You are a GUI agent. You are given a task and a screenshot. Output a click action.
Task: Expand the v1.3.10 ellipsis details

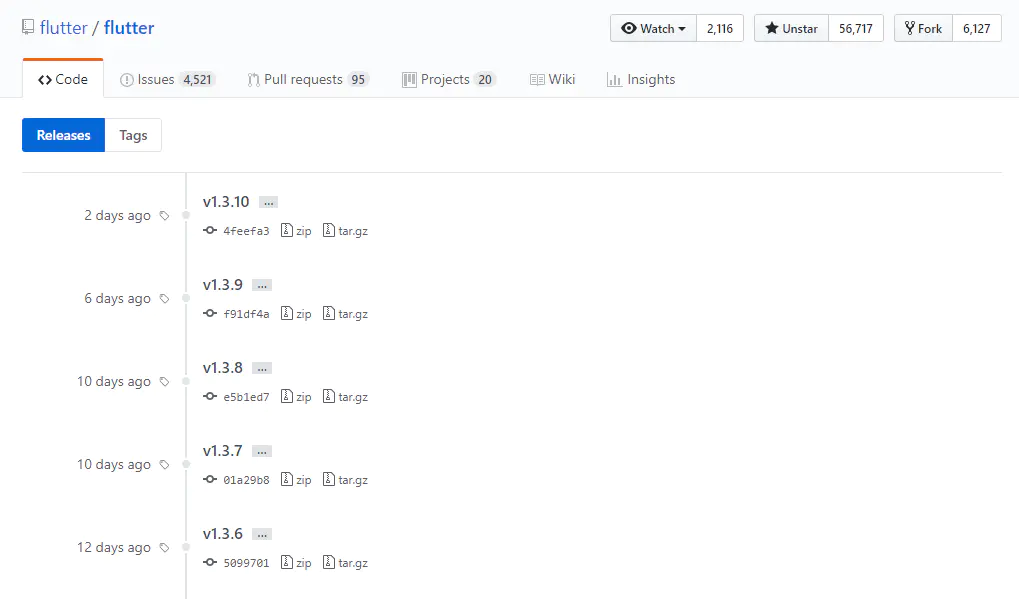tap(268, 202)
